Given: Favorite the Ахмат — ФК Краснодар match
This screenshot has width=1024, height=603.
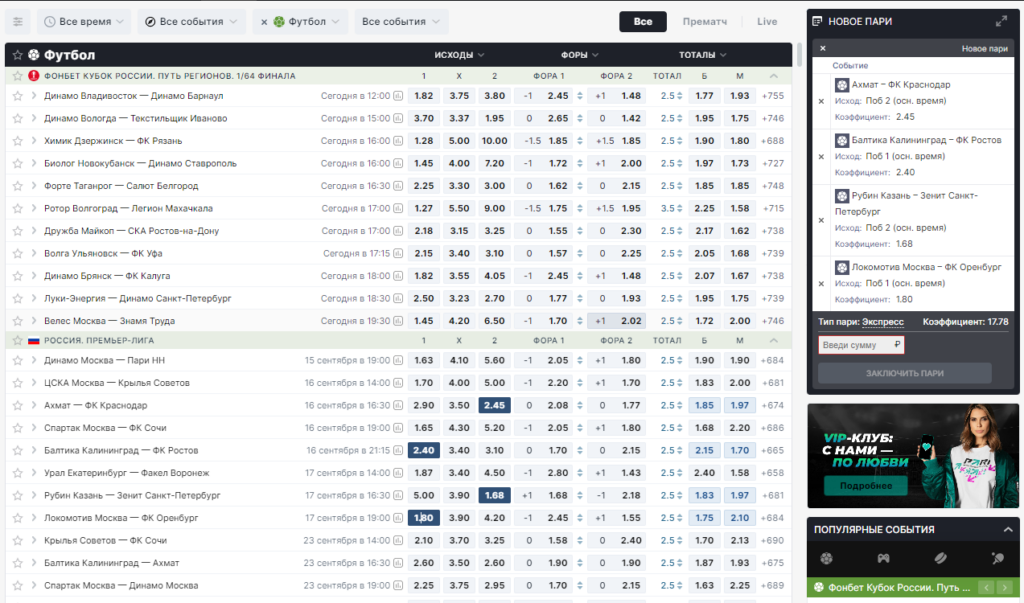Looking at the screenshot, I should tap(18, 406).
